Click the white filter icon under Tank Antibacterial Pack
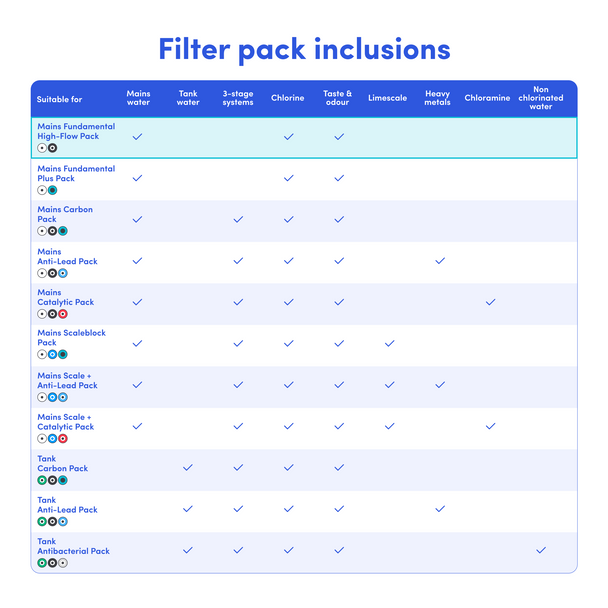 pyautogui.click(x=63, y=563)
